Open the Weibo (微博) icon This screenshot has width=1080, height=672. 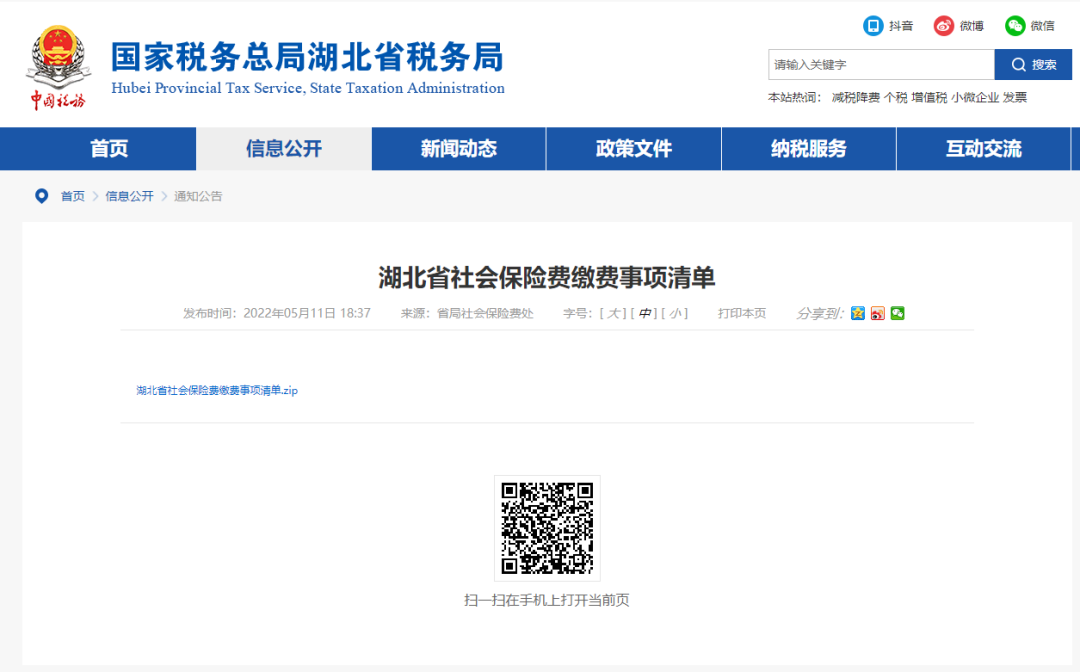944,26
